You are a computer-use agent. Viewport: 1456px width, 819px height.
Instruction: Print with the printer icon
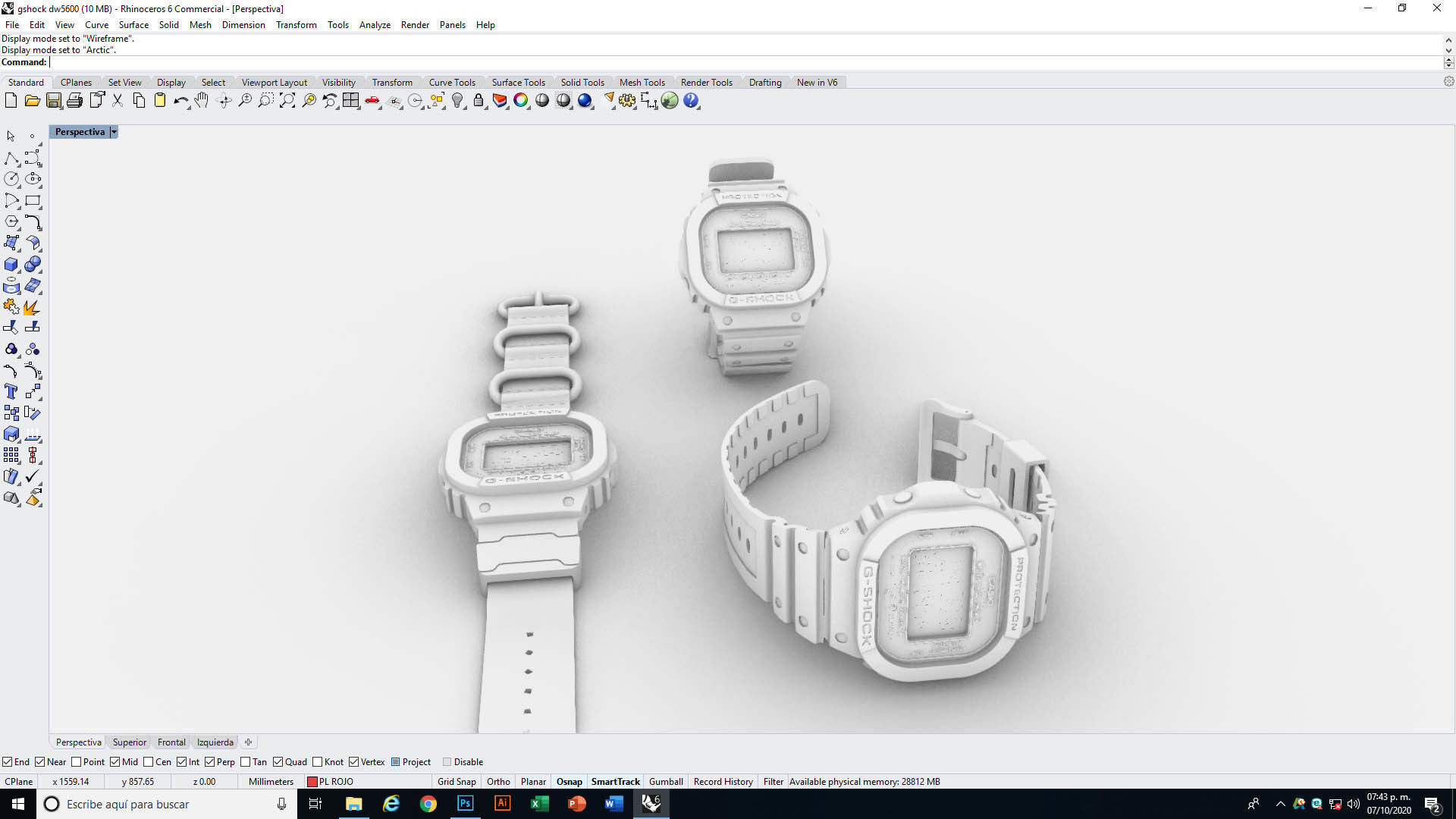74,101
